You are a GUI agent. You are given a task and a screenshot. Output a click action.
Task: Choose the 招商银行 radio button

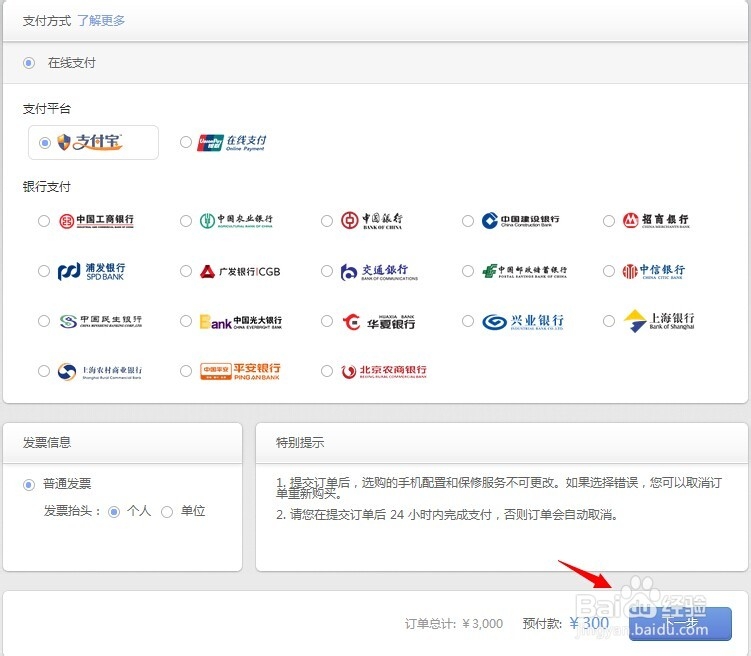coord(609,221)
